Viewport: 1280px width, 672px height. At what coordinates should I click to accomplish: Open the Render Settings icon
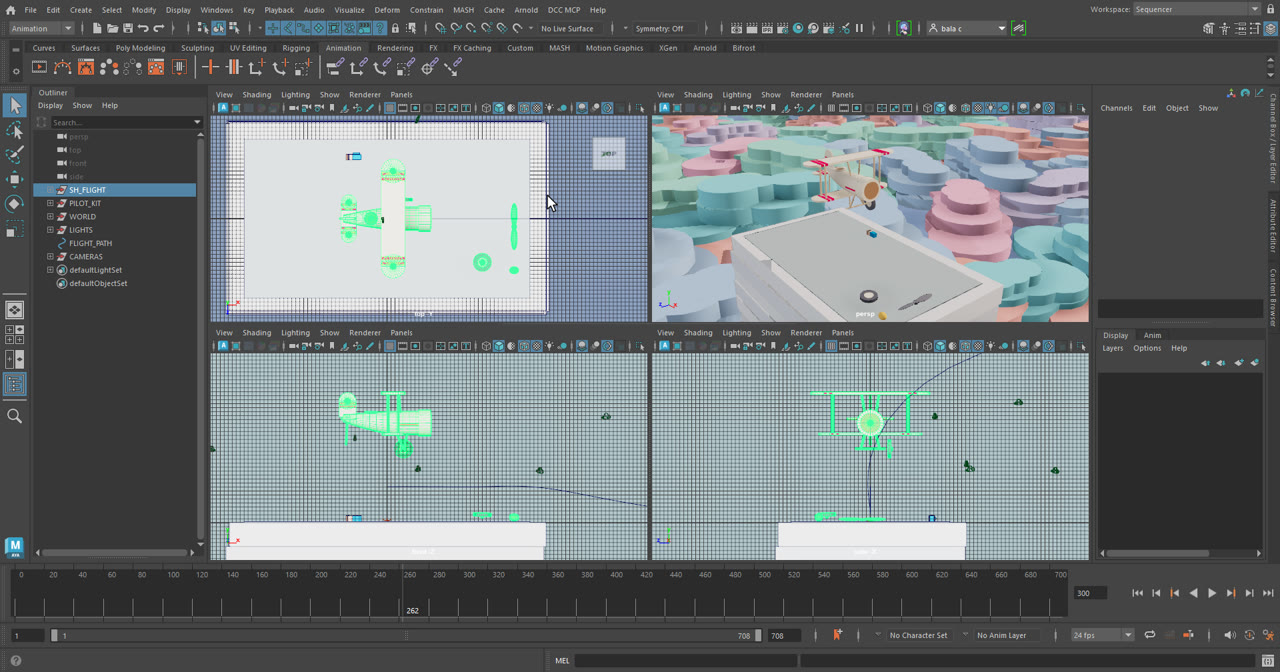click(782, 28)
